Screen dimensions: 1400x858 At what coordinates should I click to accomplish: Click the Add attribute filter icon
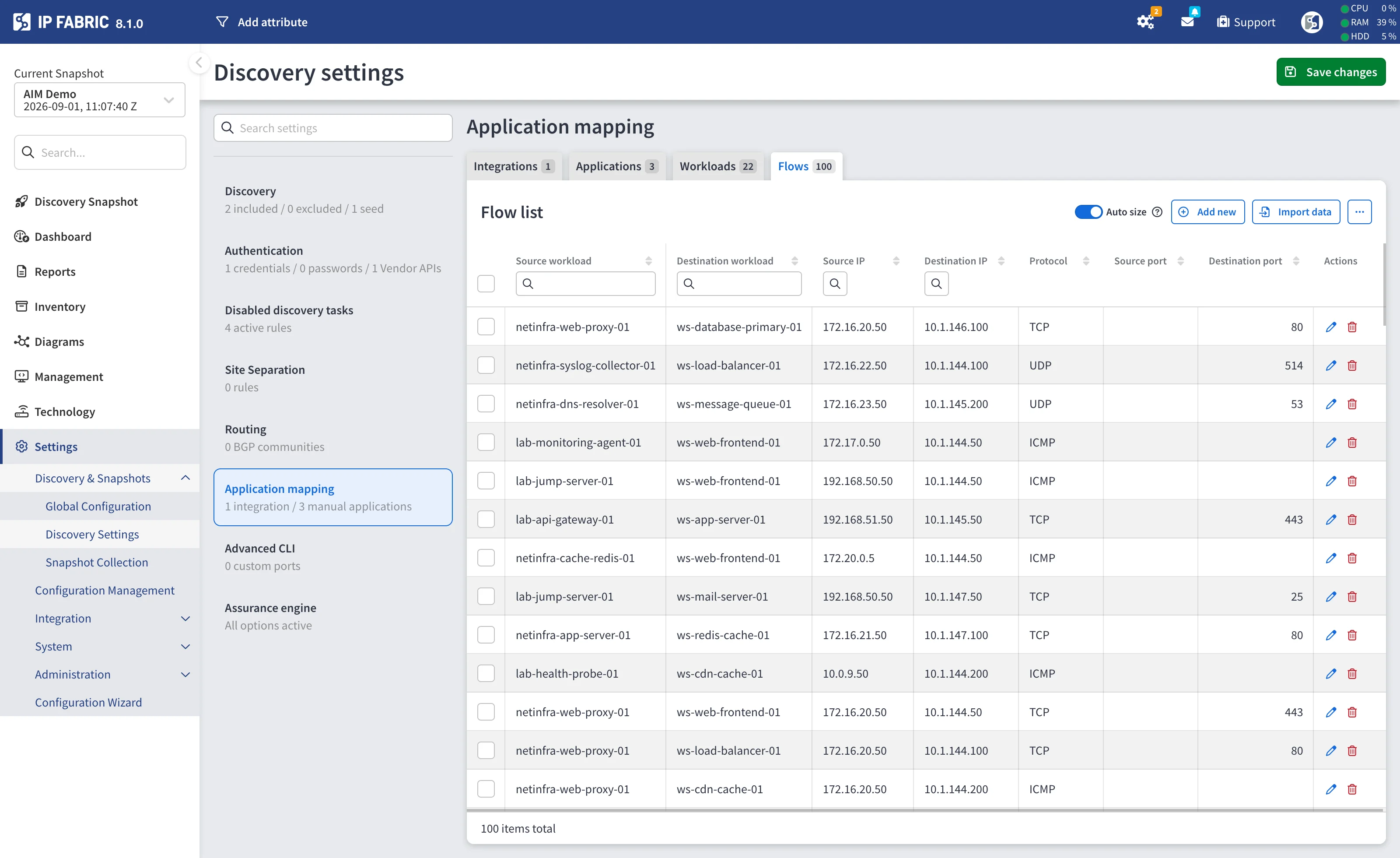222,21
